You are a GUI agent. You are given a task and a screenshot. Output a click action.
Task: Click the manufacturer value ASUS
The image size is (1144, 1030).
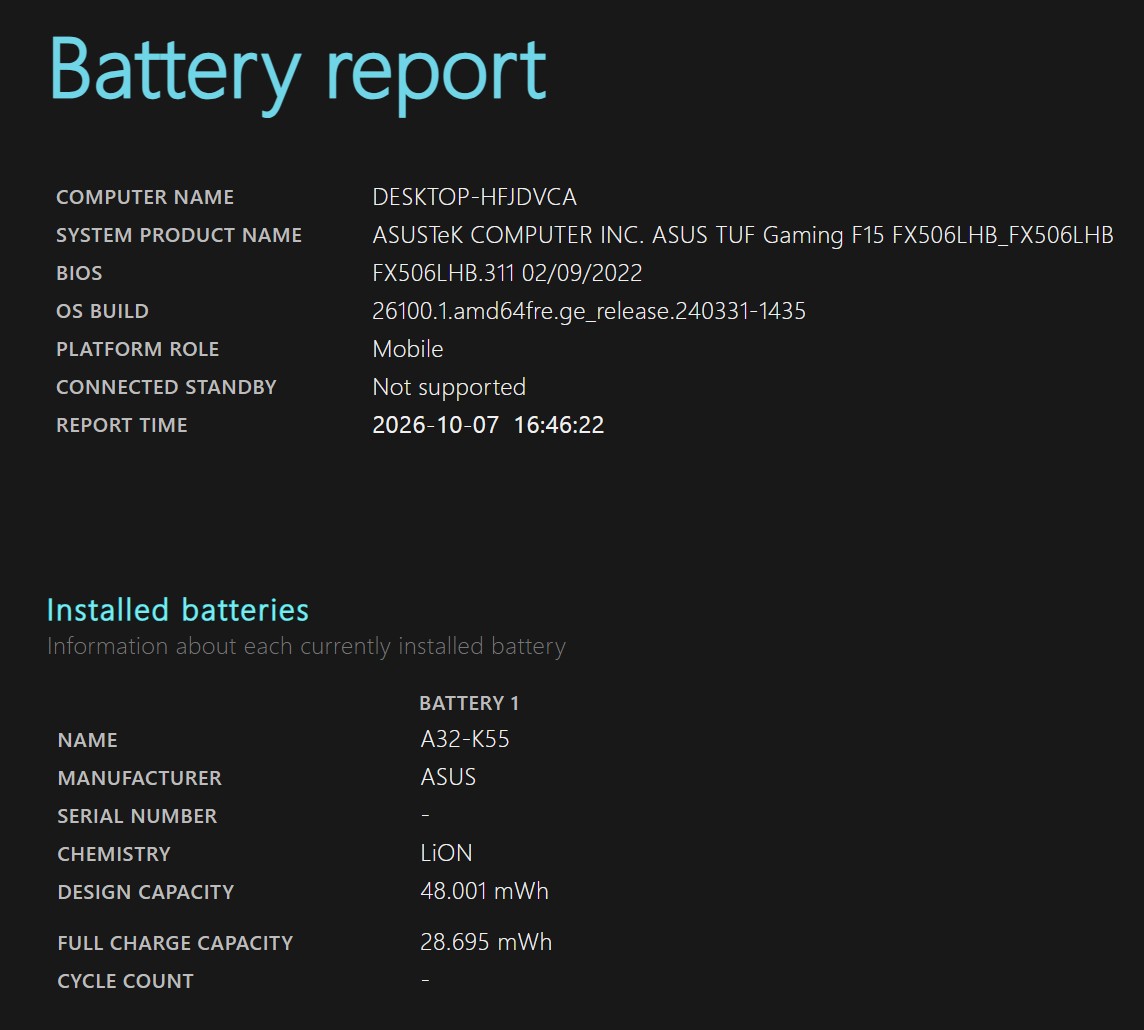pos(448,777)
